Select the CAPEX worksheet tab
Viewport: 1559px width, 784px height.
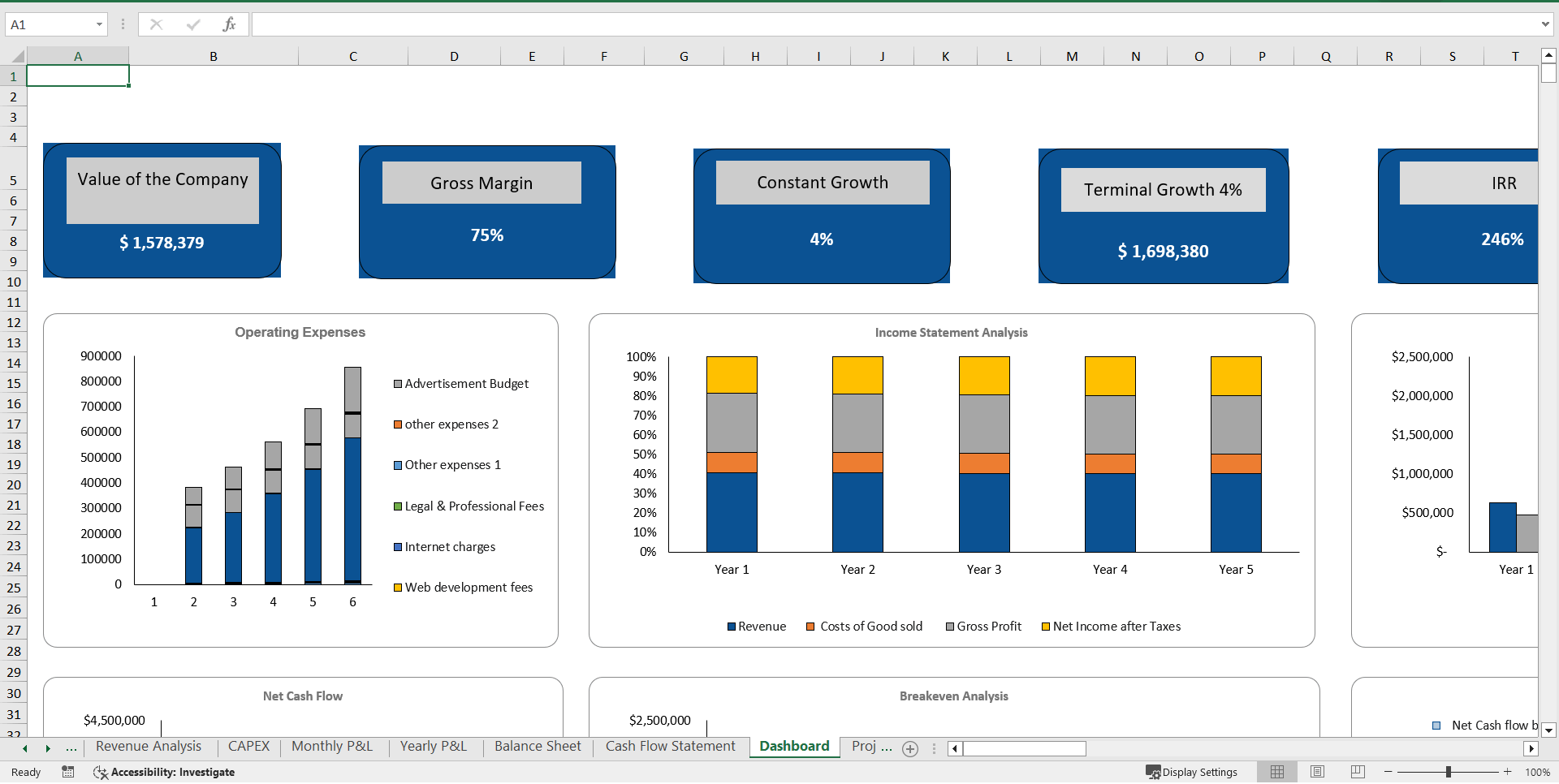point(248,746)
